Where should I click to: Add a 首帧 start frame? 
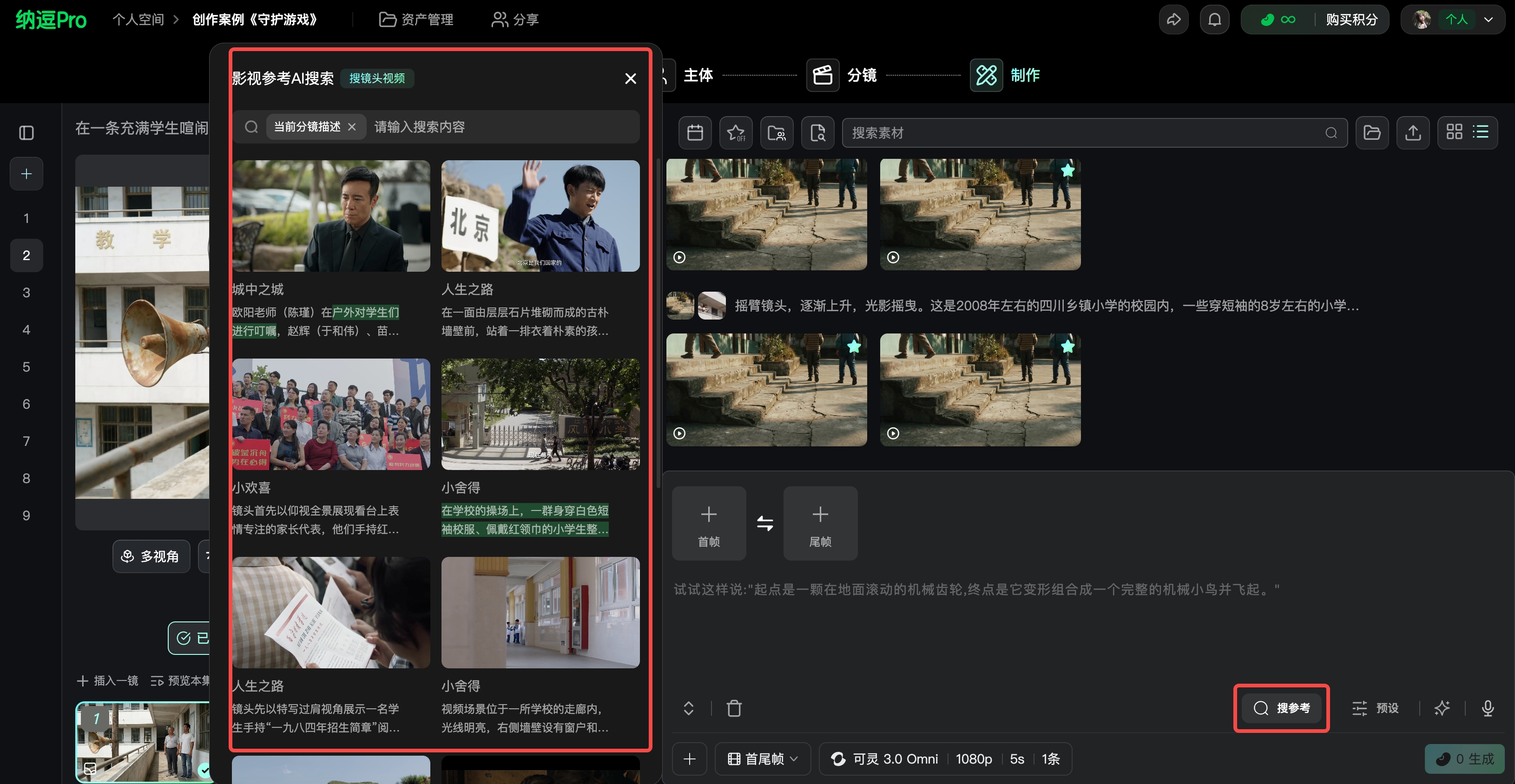pos(709,523)
